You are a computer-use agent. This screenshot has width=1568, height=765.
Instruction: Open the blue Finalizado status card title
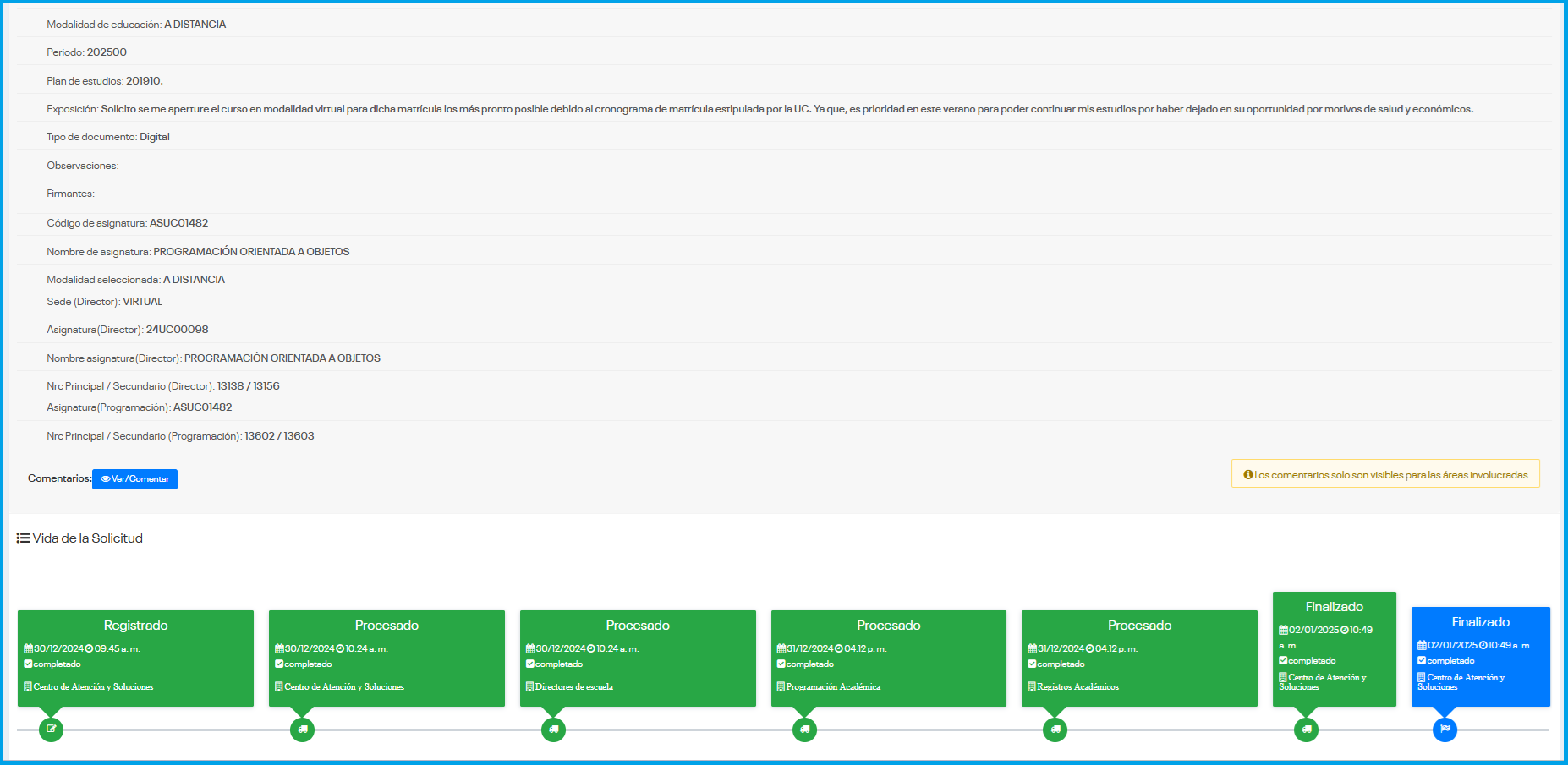[x=1480, y=622]
